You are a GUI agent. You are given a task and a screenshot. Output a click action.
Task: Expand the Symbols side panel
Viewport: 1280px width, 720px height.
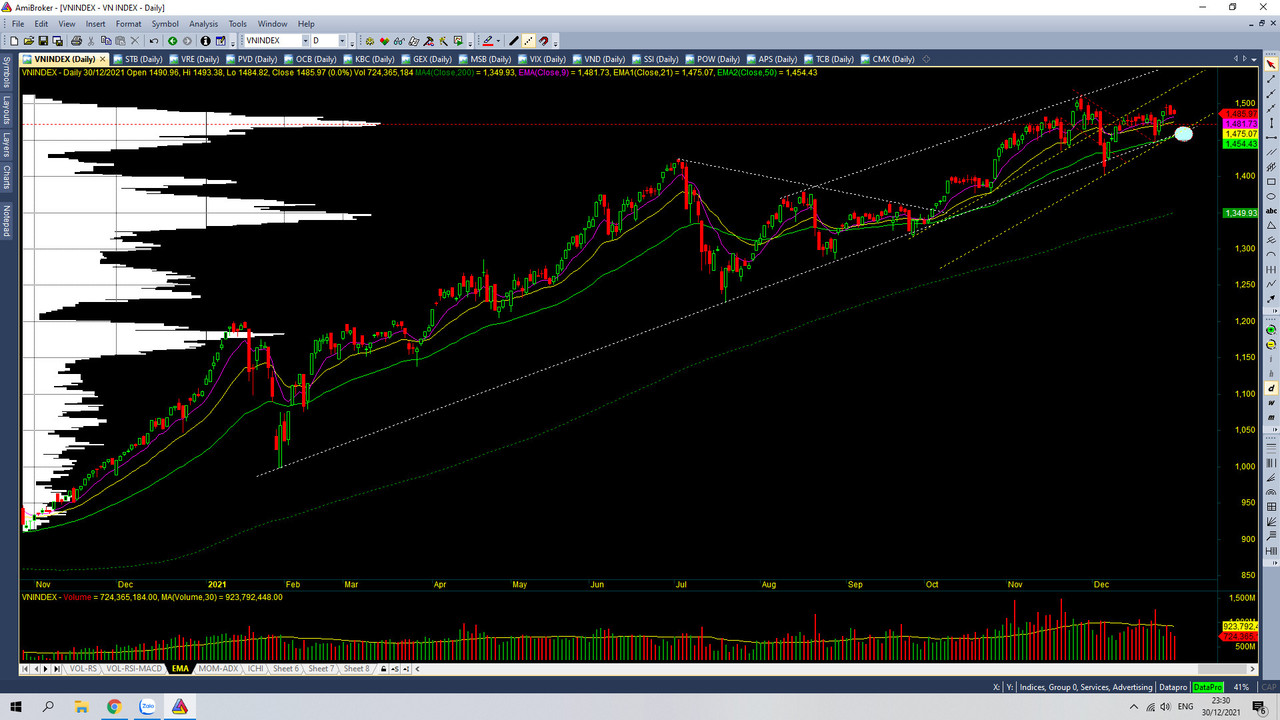6,72
